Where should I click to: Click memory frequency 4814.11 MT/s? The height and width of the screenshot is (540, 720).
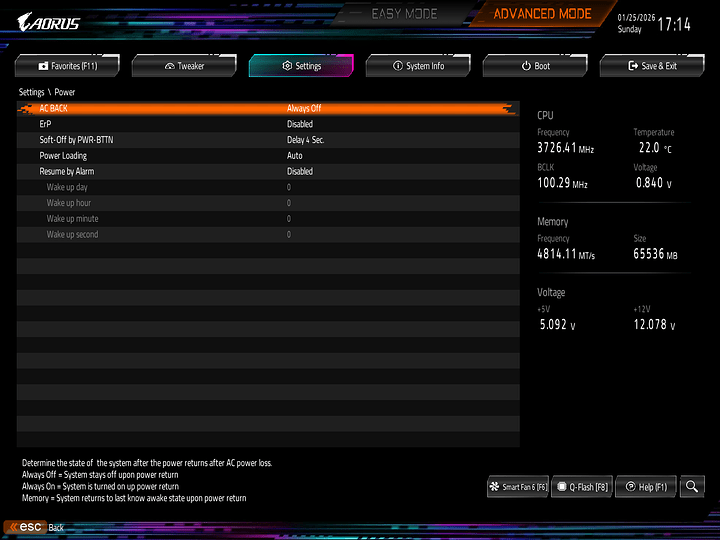click(x=566, y=254)
